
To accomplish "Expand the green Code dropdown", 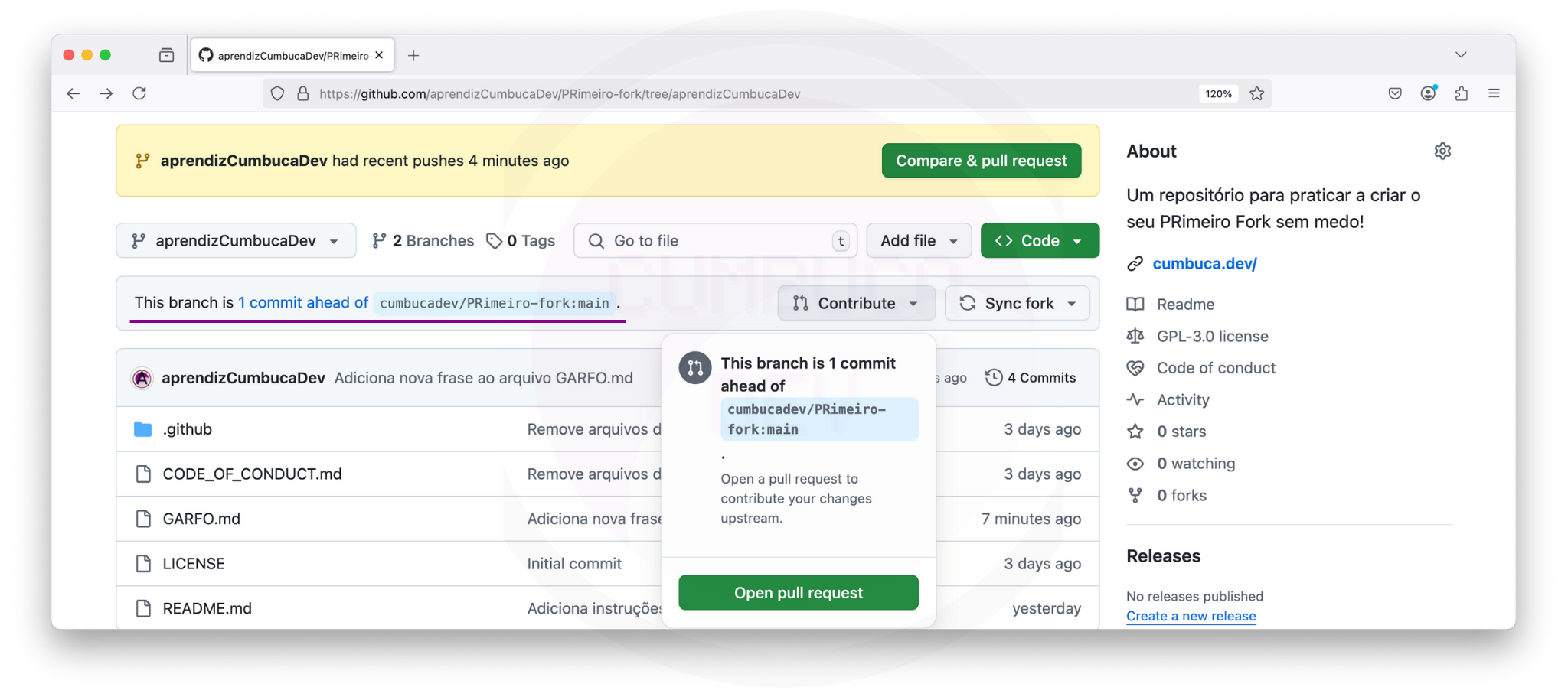I will (x=1039, y=241).
